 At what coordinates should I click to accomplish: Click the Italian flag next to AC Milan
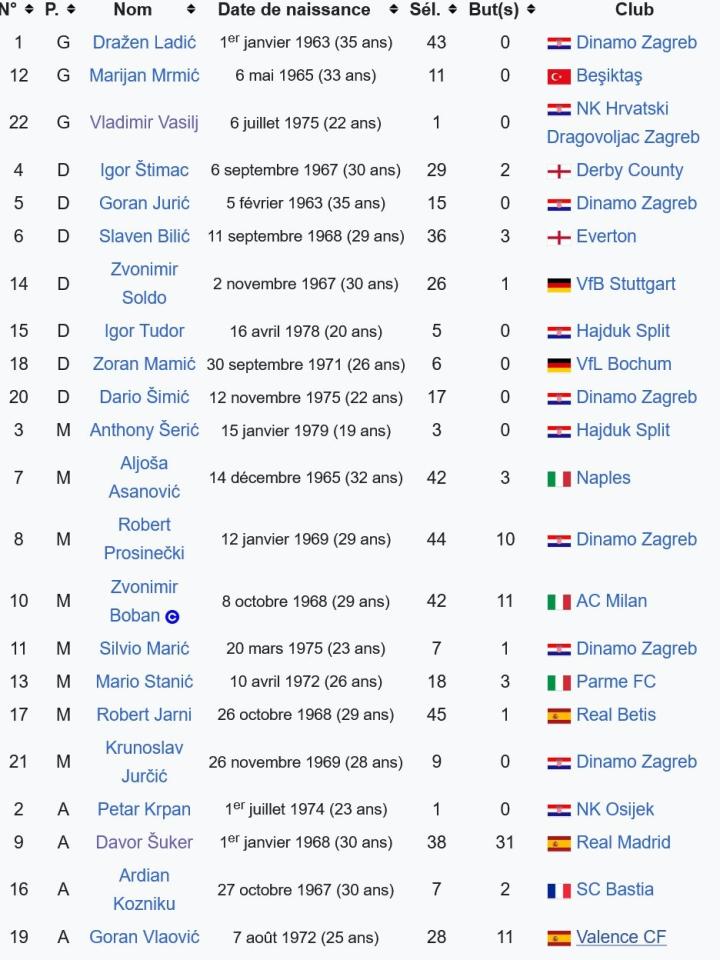click(x=559, y=602)
